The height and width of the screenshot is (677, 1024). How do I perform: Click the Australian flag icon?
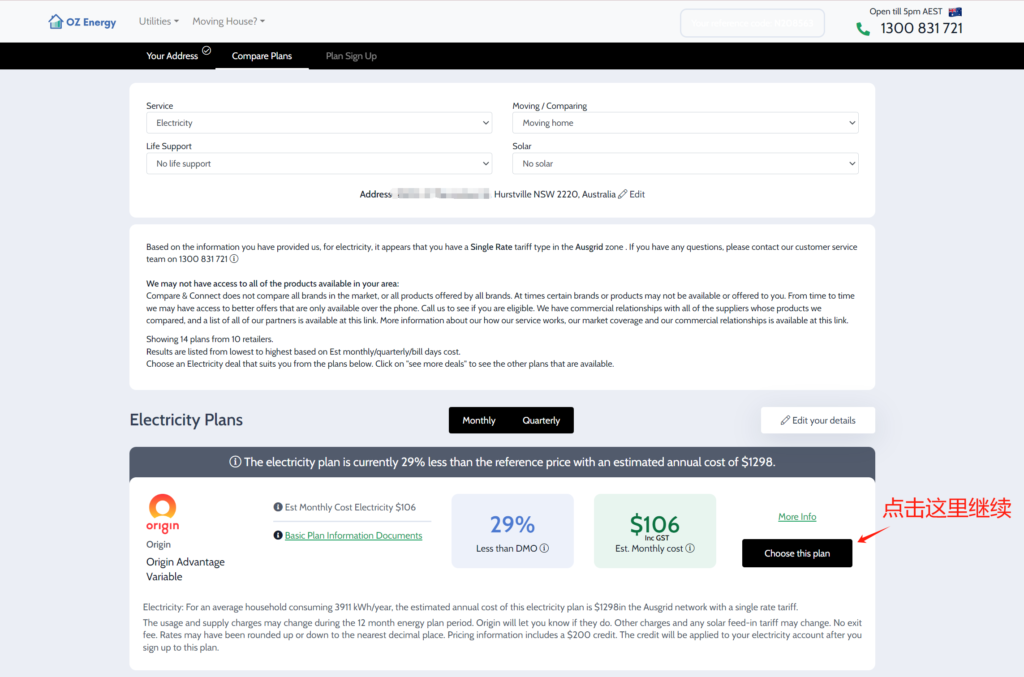pos(955,11)
